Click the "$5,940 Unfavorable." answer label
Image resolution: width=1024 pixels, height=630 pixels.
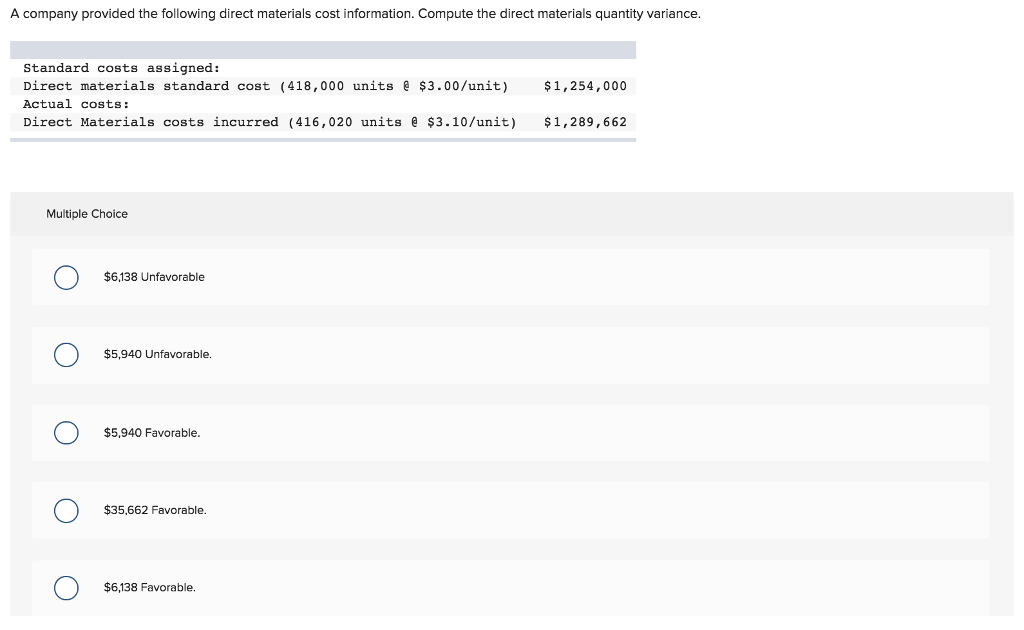[158, 355]
